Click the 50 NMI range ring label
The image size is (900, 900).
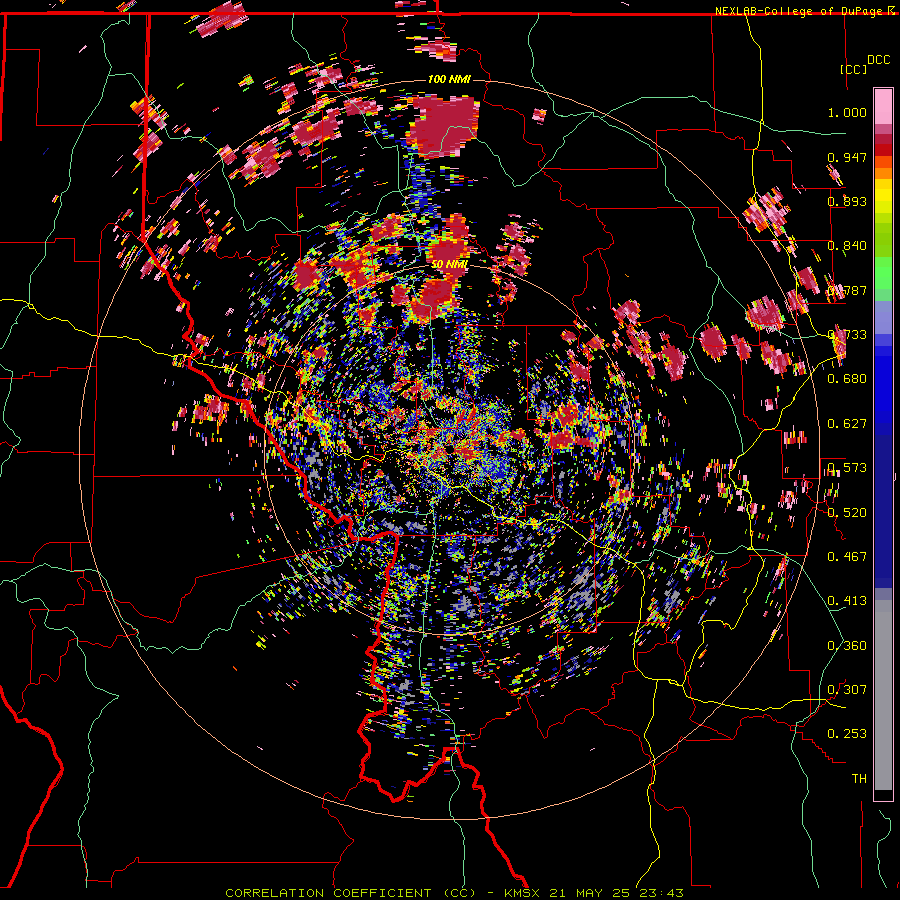[x=450, y=264]
